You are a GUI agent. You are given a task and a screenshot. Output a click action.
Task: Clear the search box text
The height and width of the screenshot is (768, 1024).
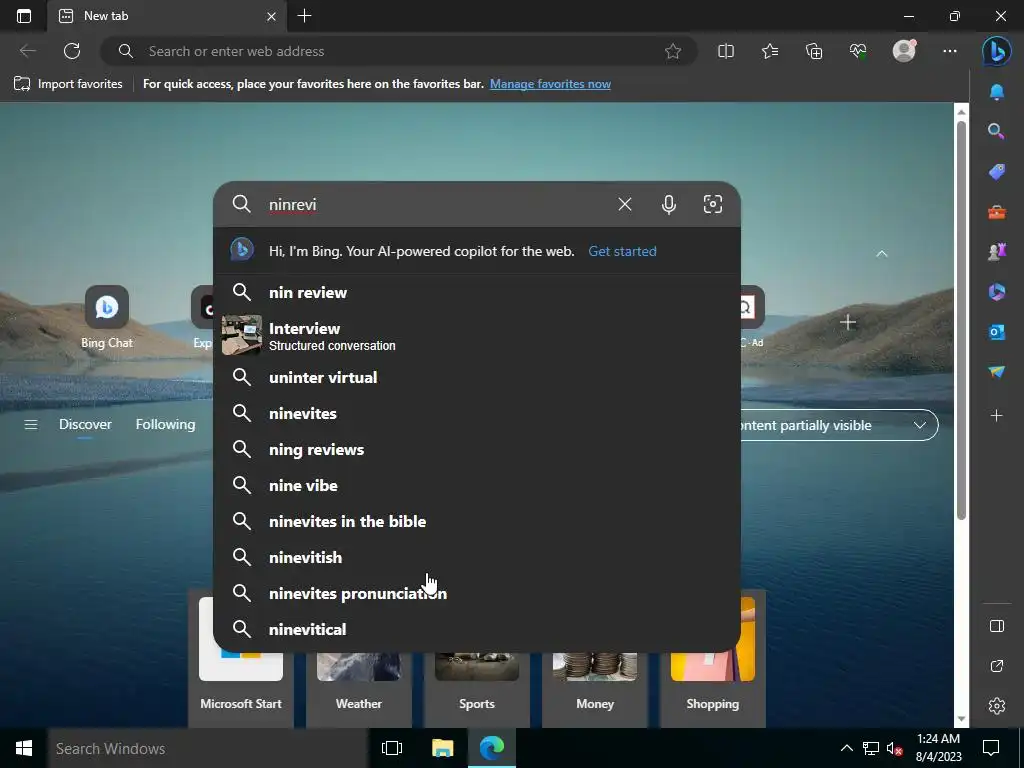(625, 204)
